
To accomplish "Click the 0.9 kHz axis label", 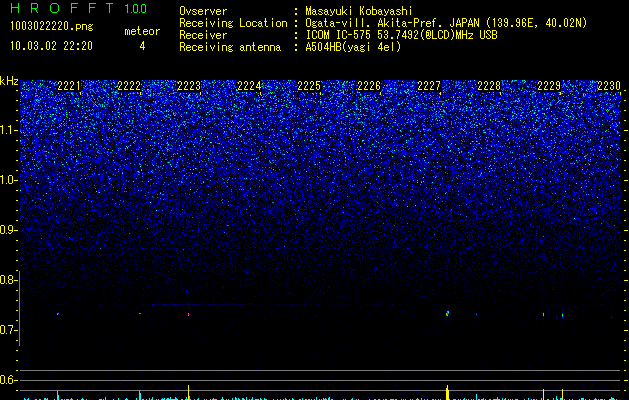I will coord(9,230).
